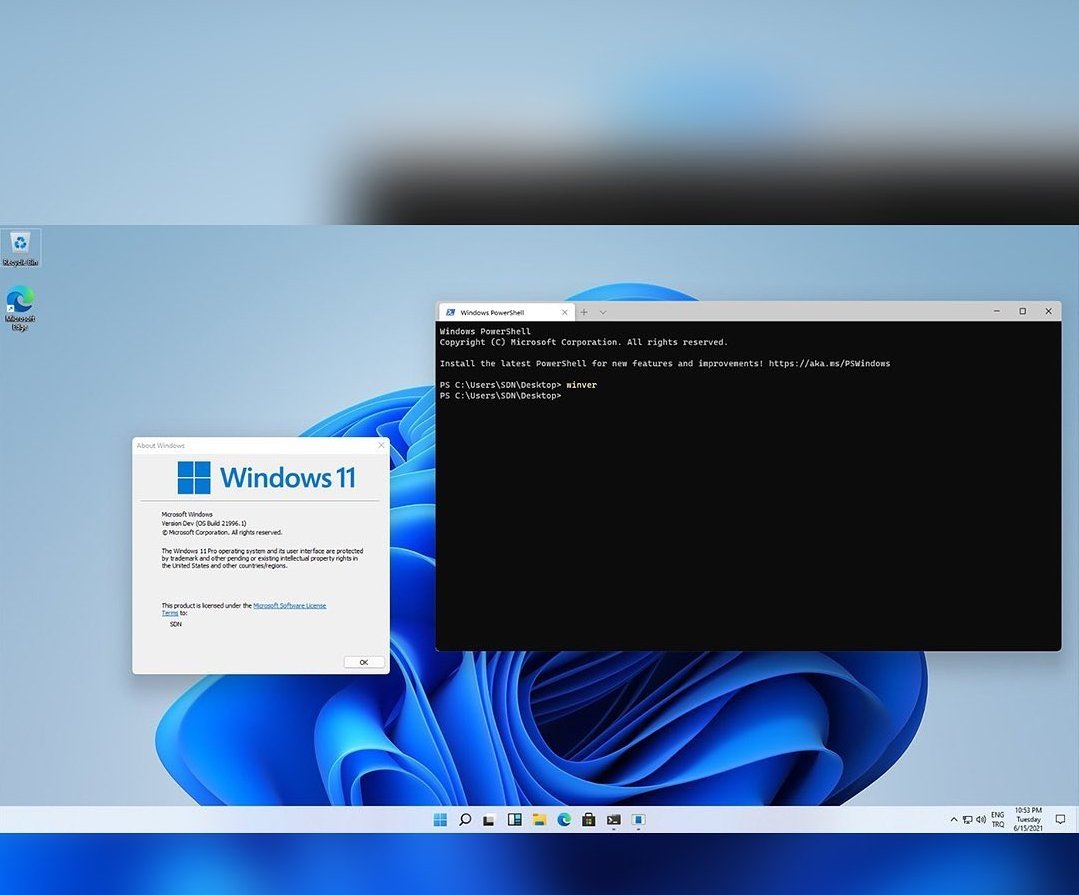Open the Widgets panel from the taskbar
This screenshot has width=1079, height=895.
(x=514, y=819)
